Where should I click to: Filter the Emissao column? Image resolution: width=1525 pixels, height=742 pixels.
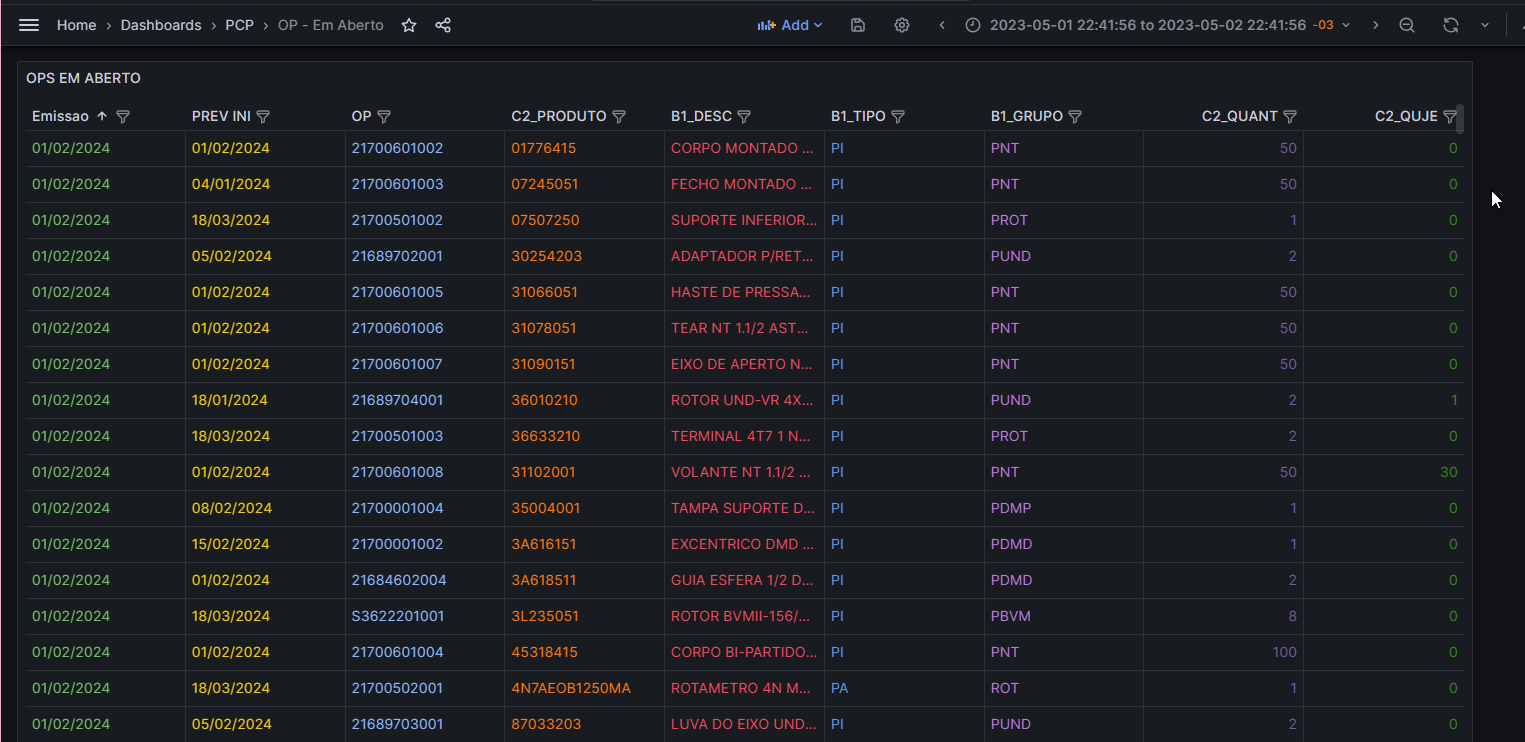tap(123, 116)
